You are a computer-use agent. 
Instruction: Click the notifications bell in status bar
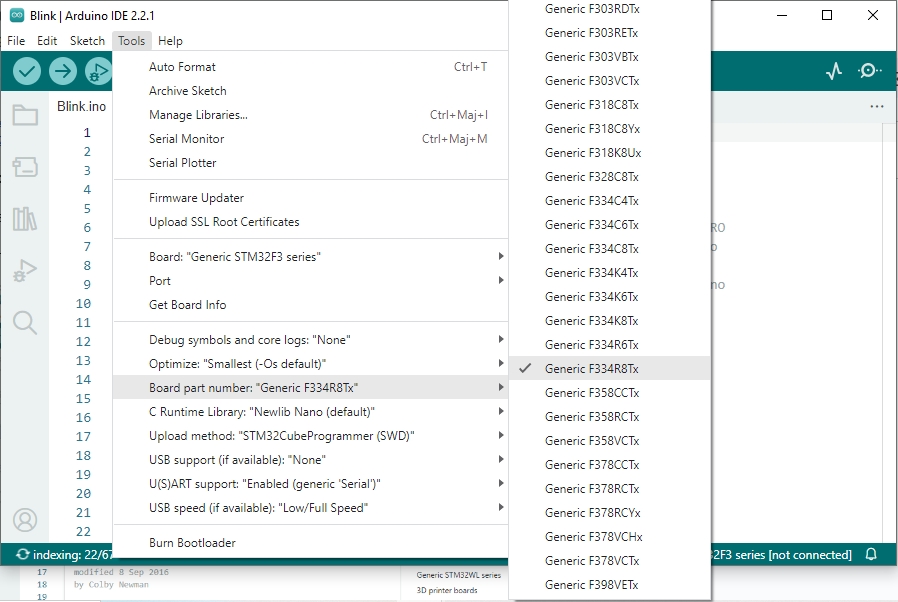point(871,554)
